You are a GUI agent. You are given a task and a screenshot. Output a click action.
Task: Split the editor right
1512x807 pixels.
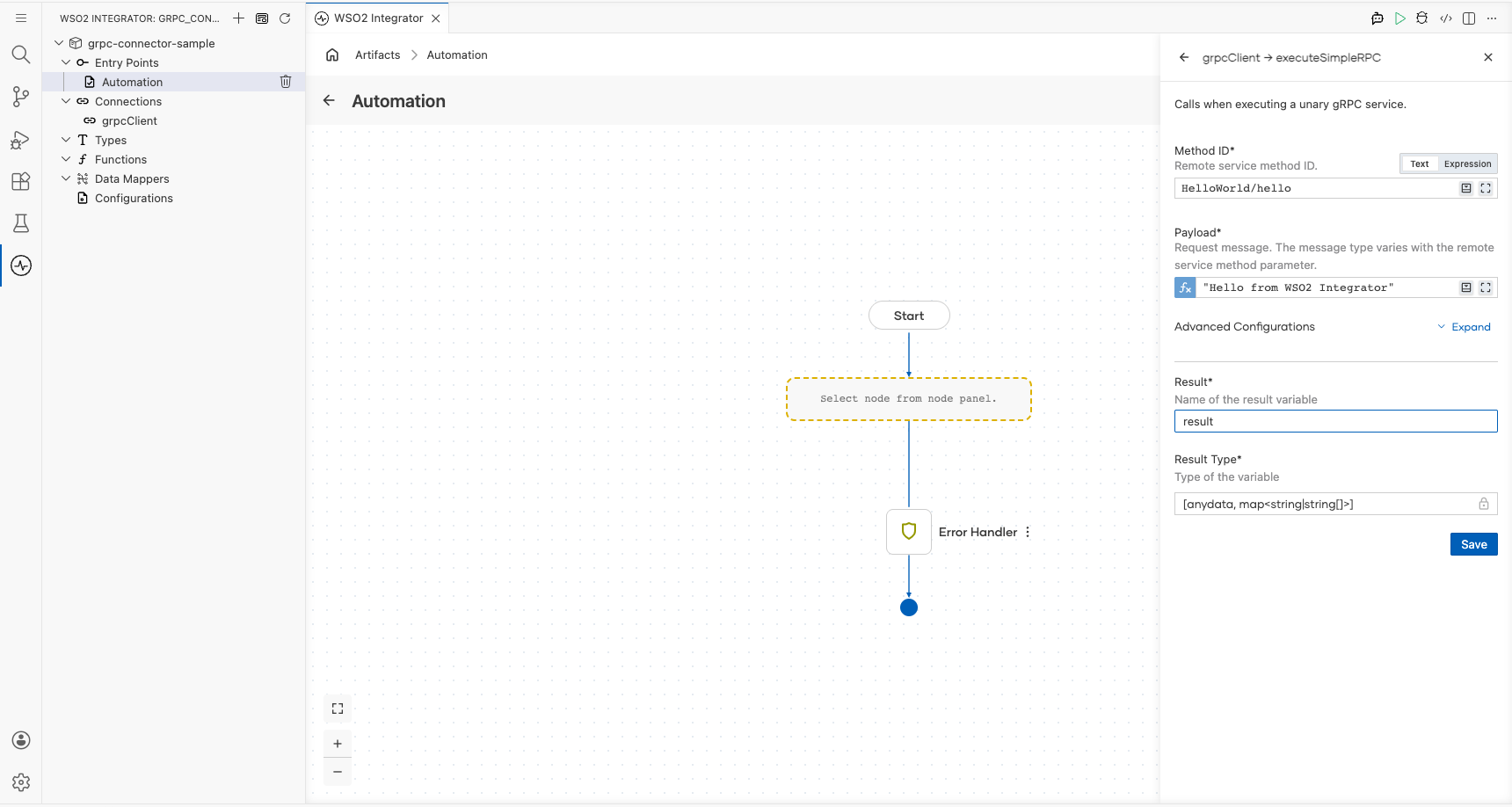(x=1469, y=18)
